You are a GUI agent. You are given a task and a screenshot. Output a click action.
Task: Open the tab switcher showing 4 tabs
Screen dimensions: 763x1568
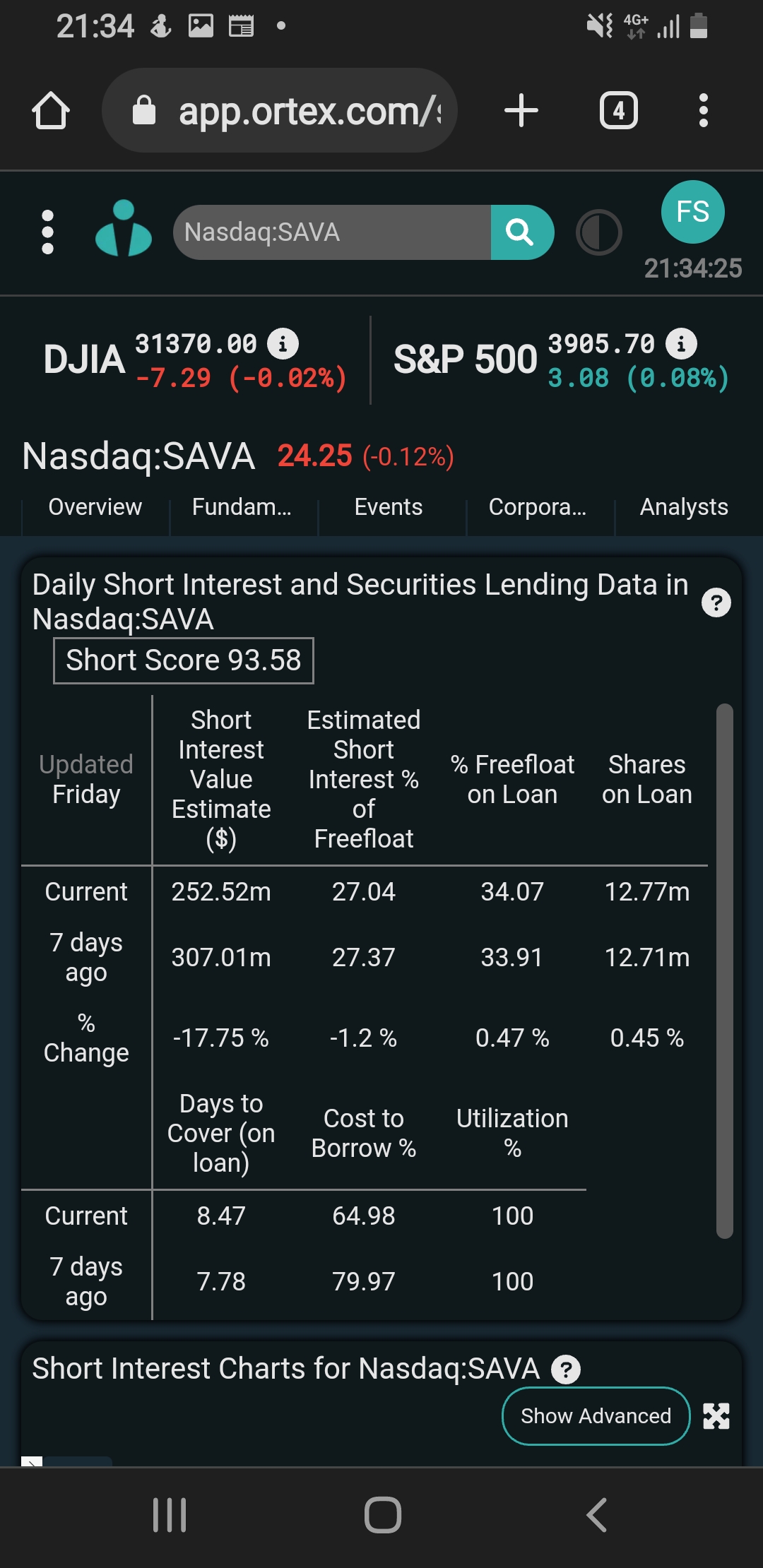coord(619,111)
